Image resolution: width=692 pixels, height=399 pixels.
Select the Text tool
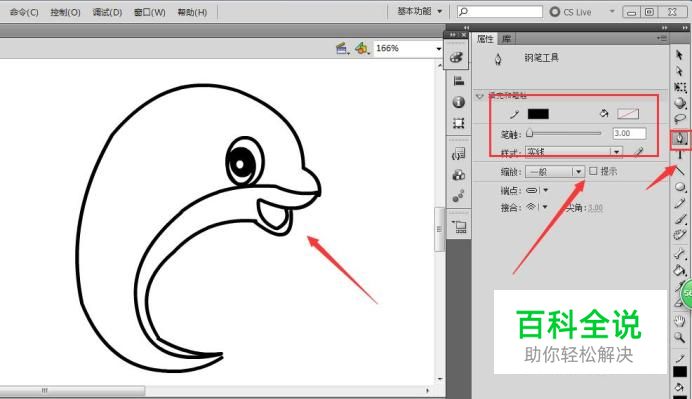pos(680,154)
